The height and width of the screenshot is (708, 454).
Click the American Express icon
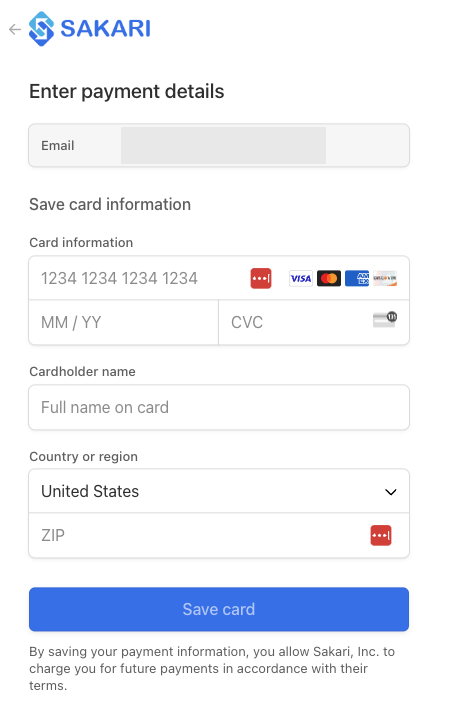pos(357,279)
